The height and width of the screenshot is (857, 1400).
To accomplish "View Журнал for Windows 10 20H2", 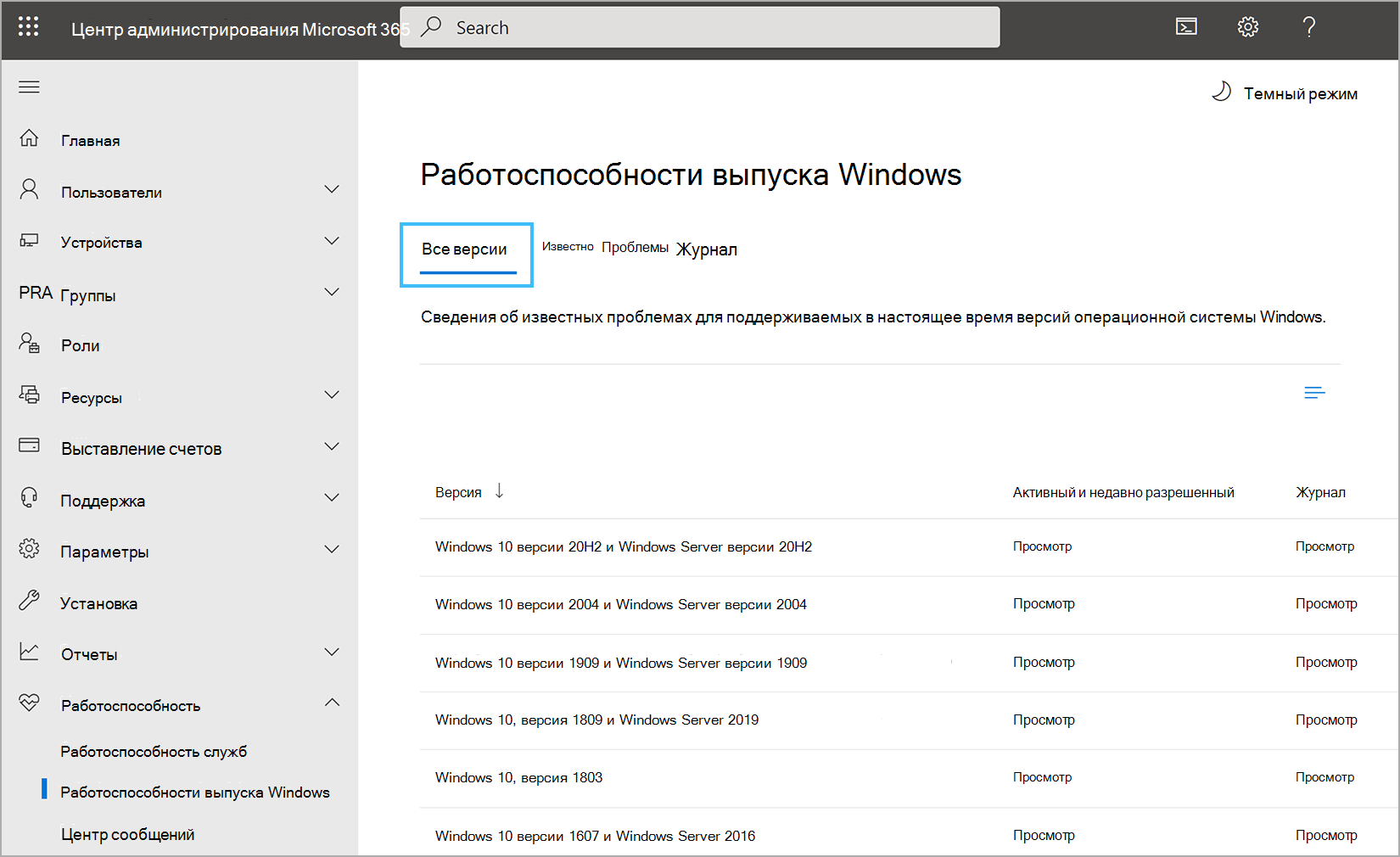I will click(x=1324, y=546).
